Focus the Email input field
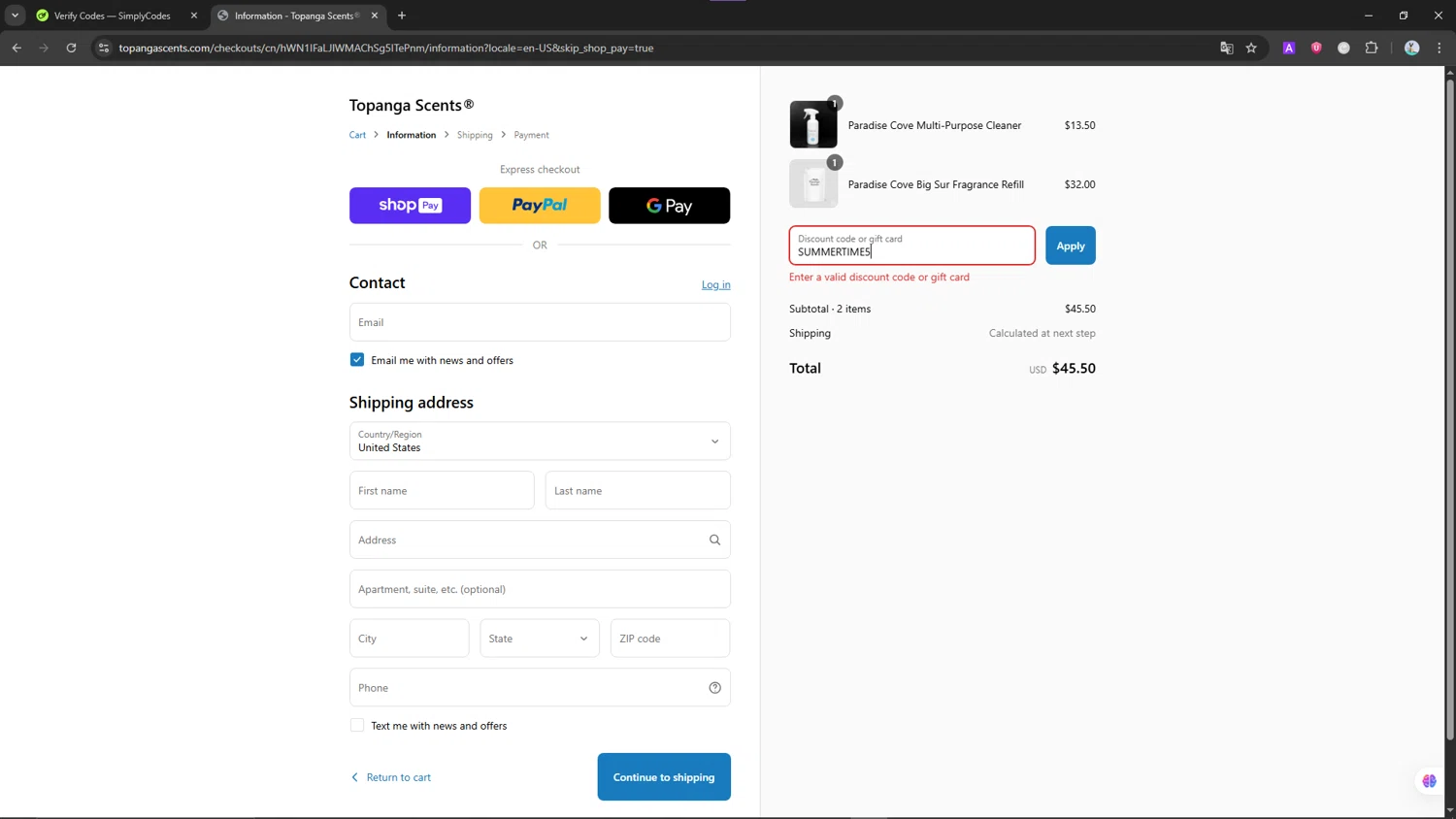 [540, 322]
